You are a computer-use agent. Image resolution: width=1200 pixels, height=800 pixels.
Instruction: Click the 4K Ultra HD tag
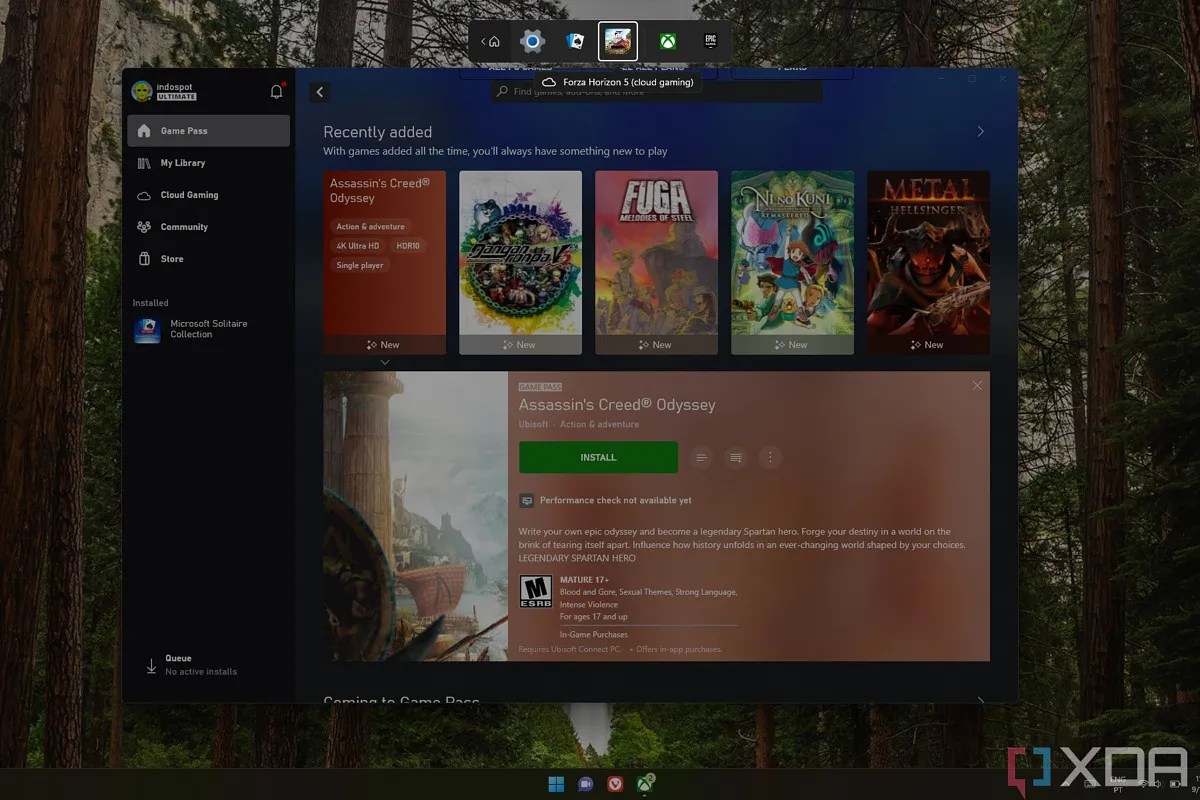358,246
